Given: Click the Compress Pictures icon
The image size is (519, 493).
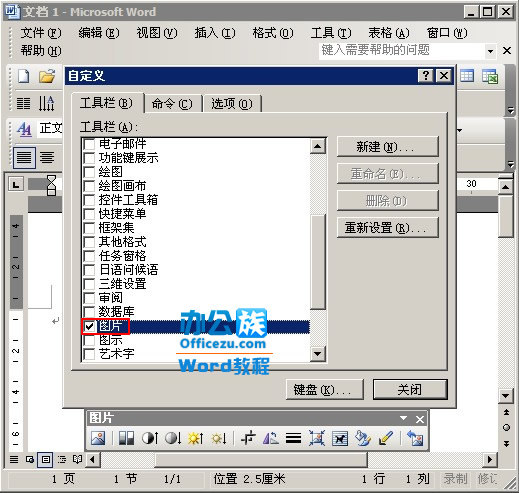Looking at the screenshot, I should (316, 438).
